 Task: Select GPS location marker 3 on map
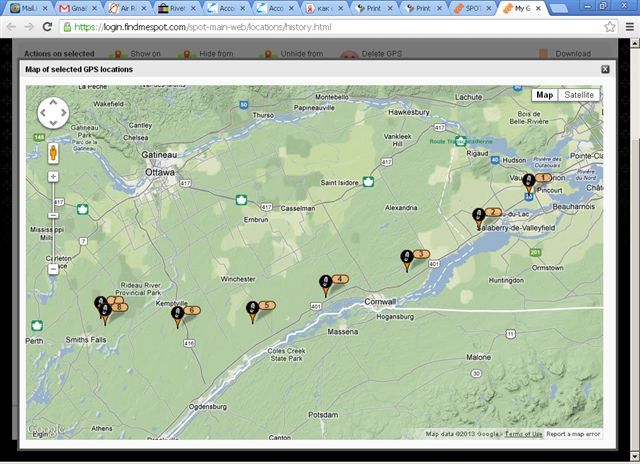407,260
